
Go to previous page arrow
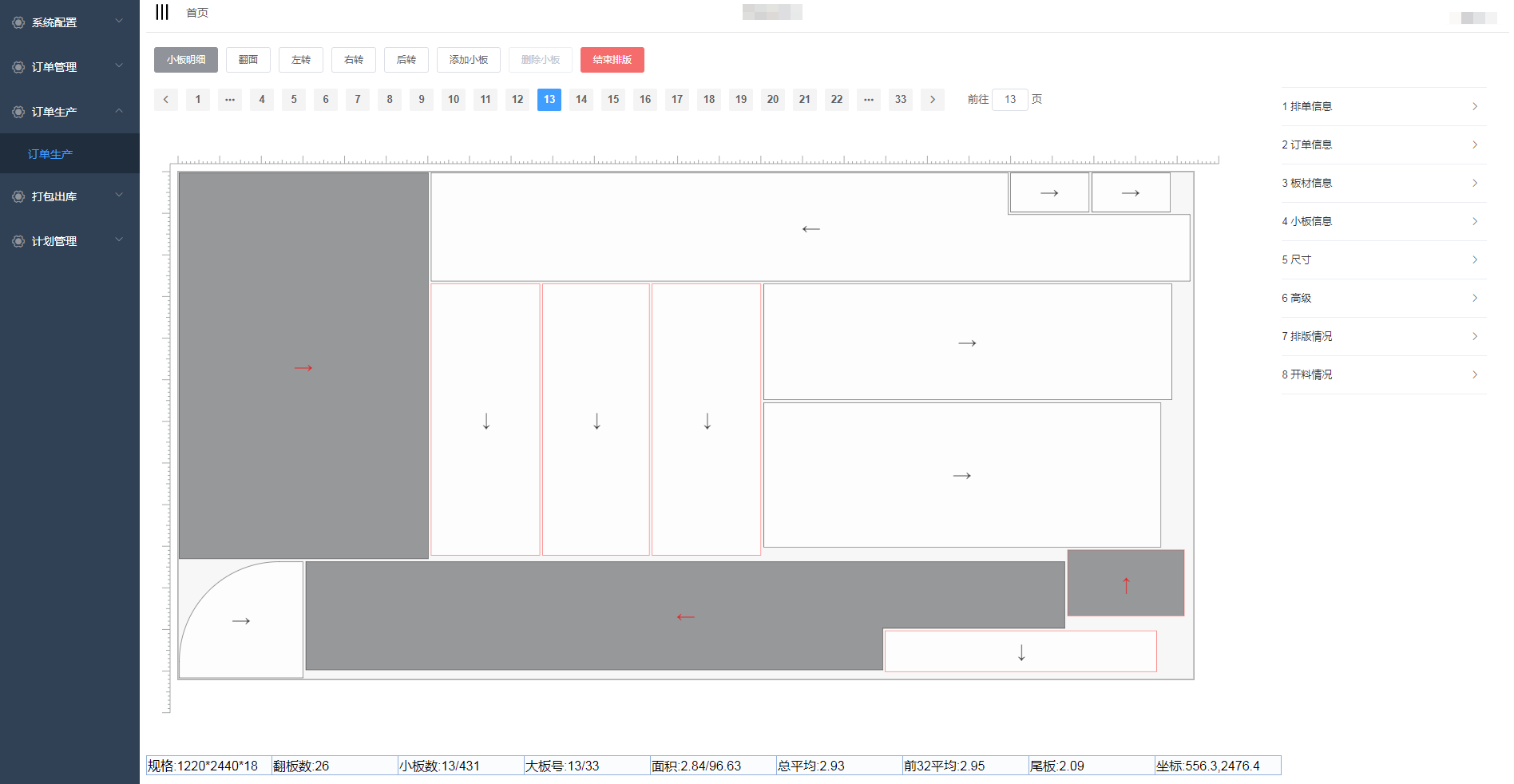coord(166,100)
